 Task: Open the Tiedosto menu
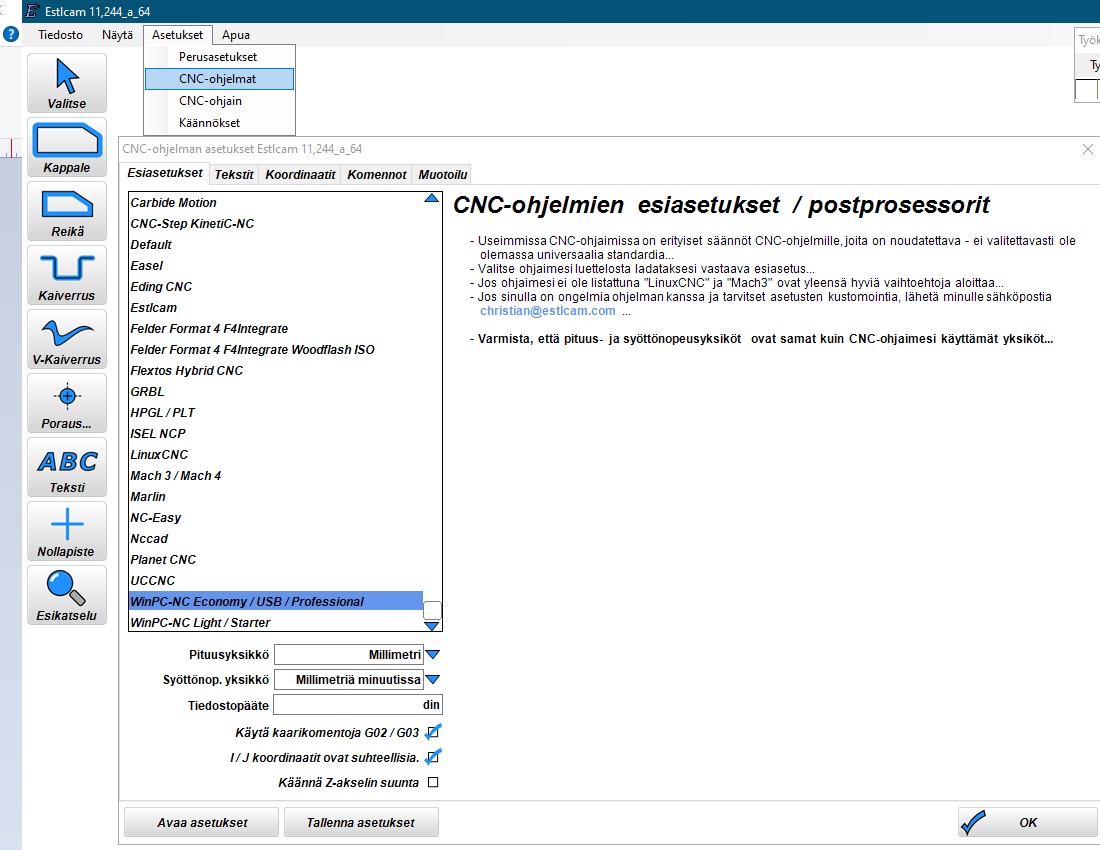point(60,34)
